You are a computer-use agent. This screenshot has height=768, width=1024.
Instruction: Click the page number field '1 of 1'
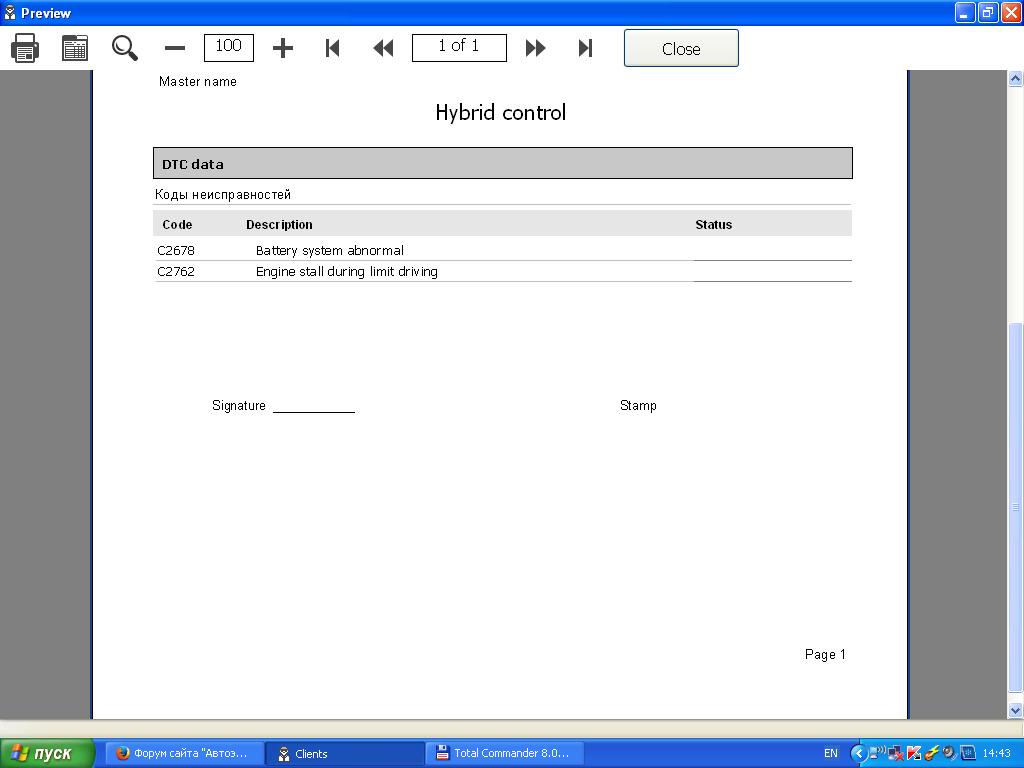[459, 48]
